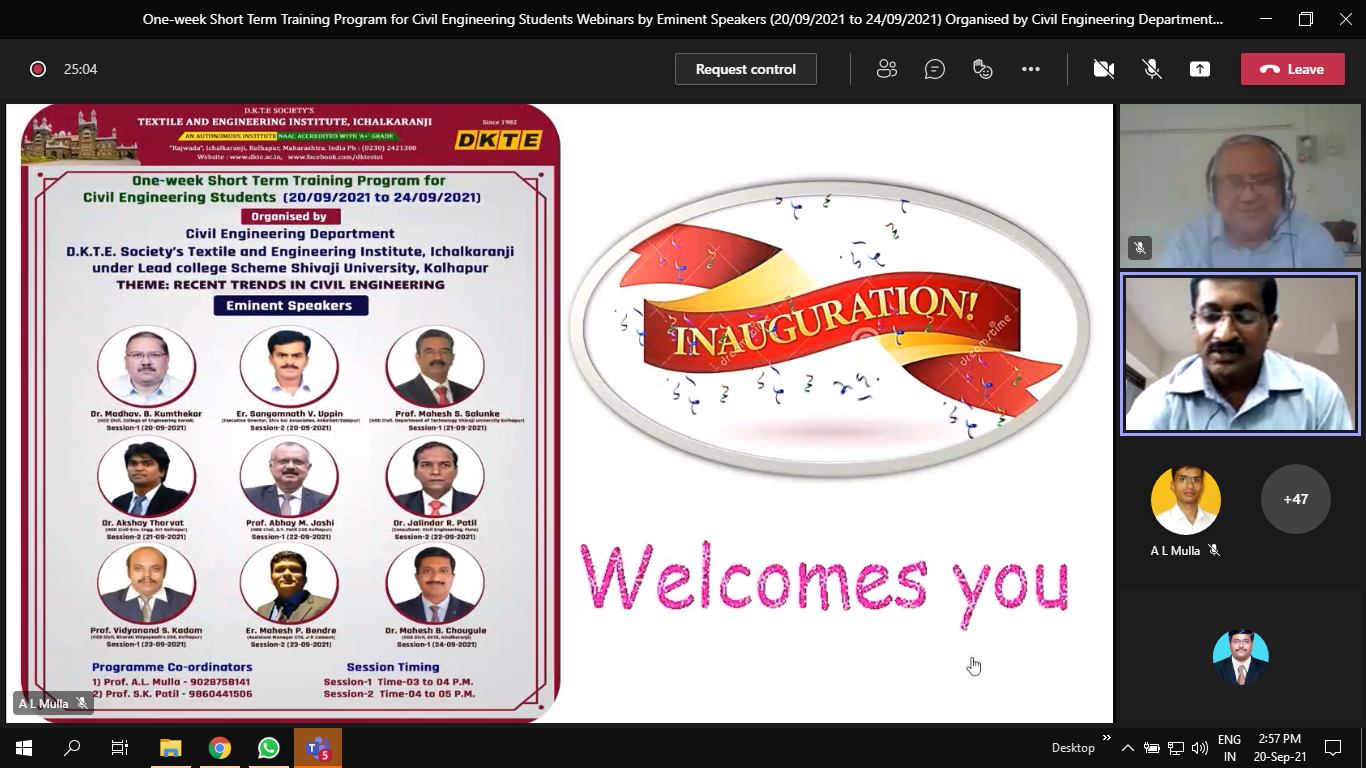Click the 25:04 meeting timer
Screen dimensions: 1366x768
tap(80, 69)
